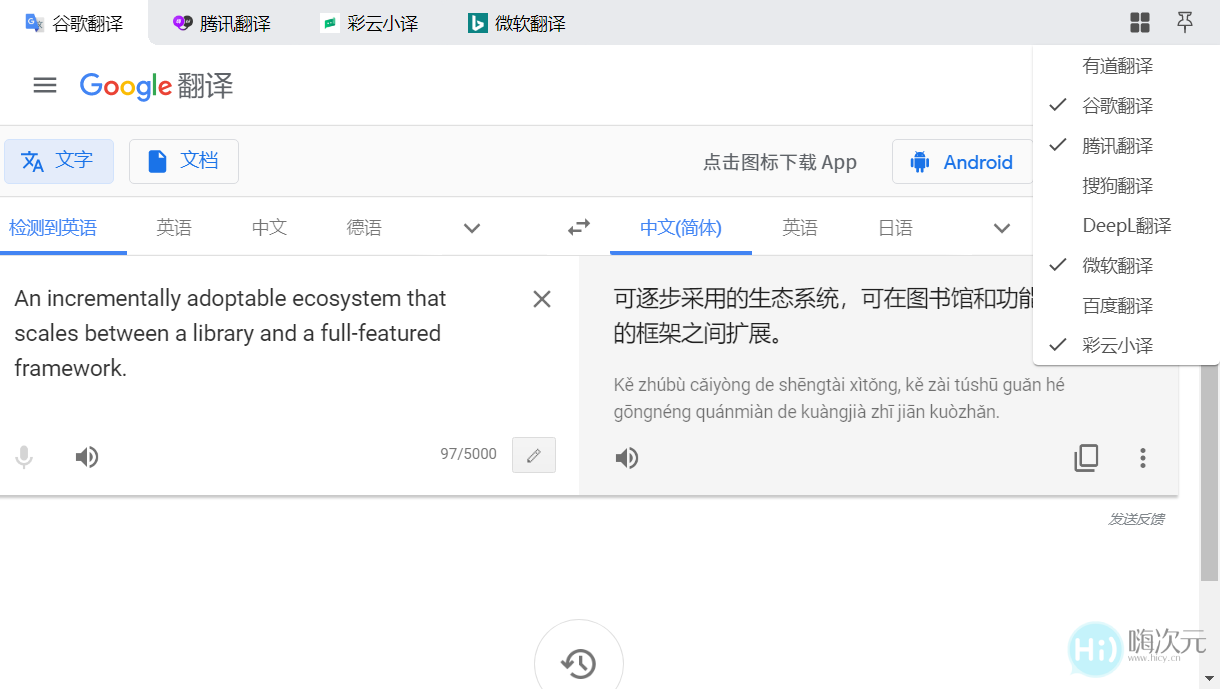Open more translation options via three-dot icon
This screenshot has width=1220, height=689.
pos(1142,458)
